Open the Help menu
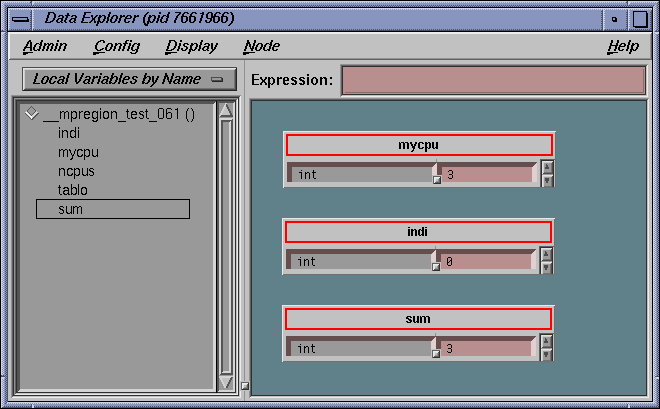This screenshot has height=409, width=660. [x=623, y=46]
